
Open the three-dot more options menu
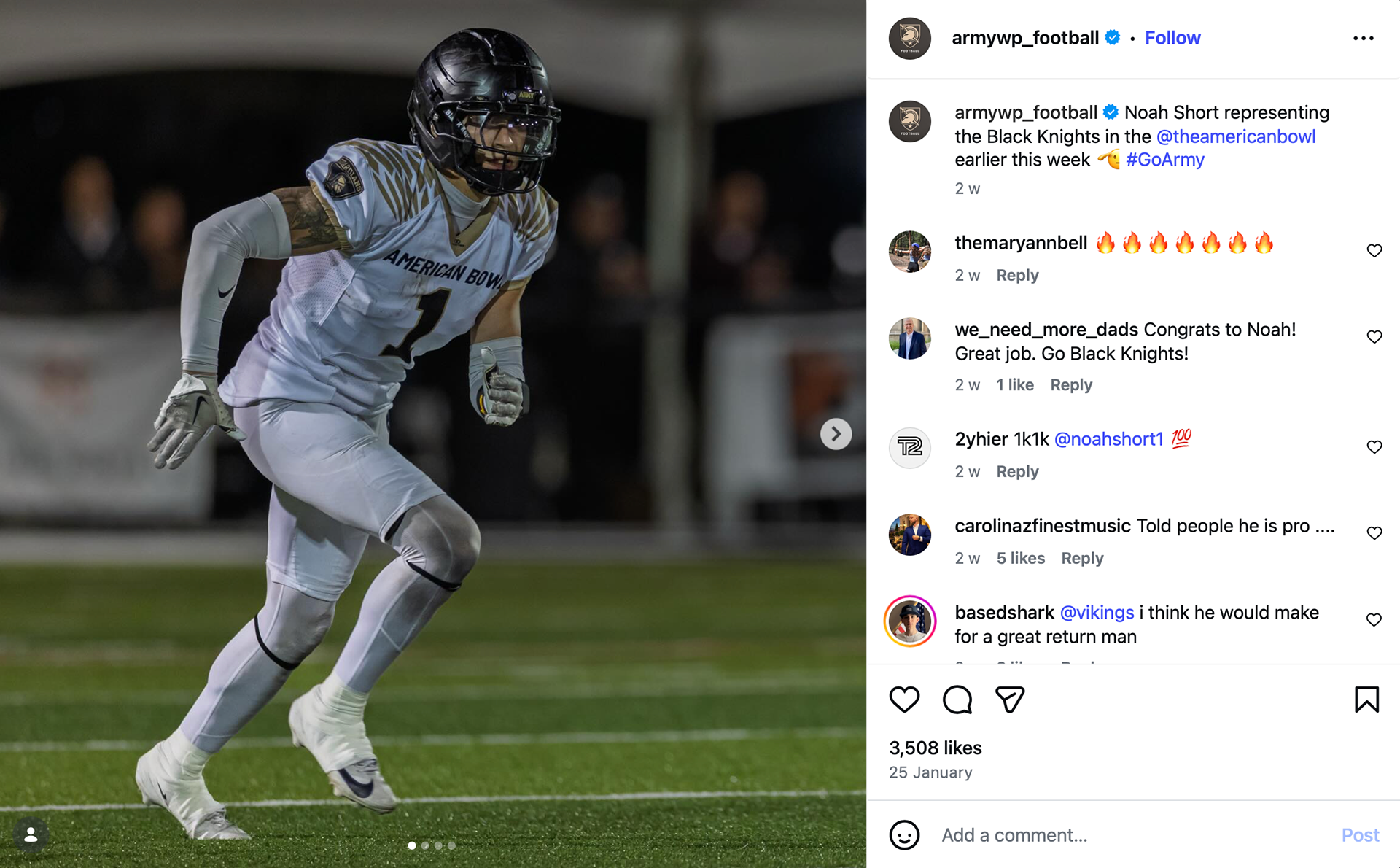(x=1363, y=38)
